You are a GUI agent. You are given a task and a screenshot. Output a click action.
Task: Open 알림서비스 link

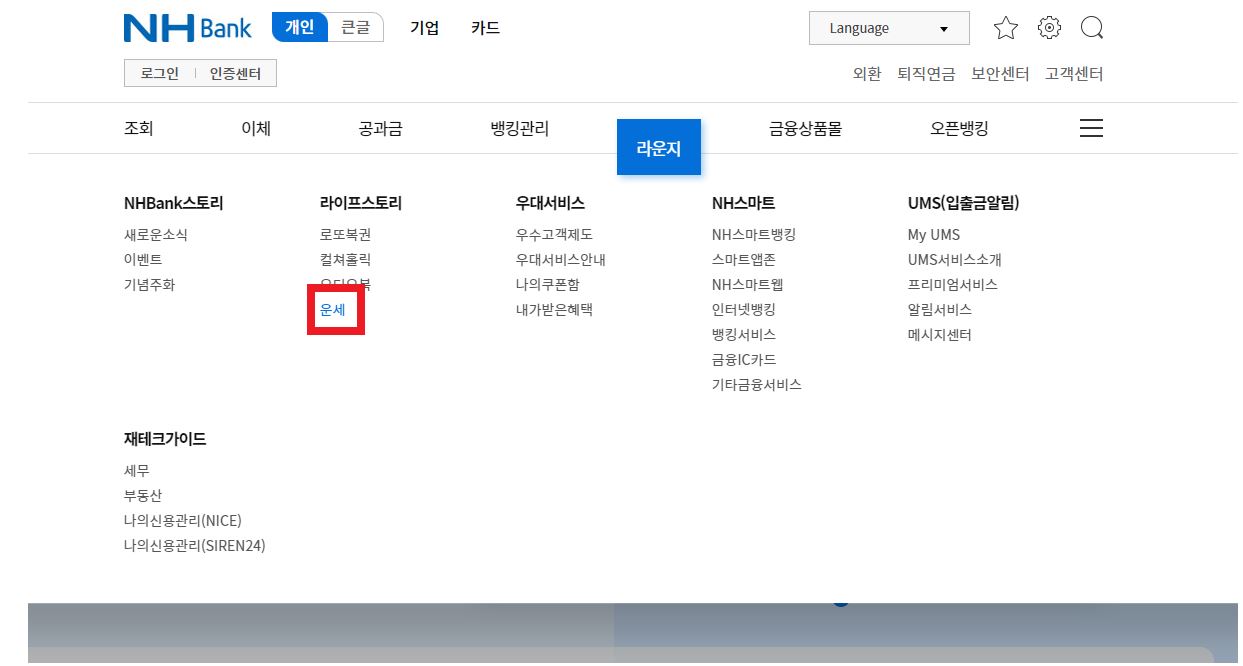pos(940,310)
